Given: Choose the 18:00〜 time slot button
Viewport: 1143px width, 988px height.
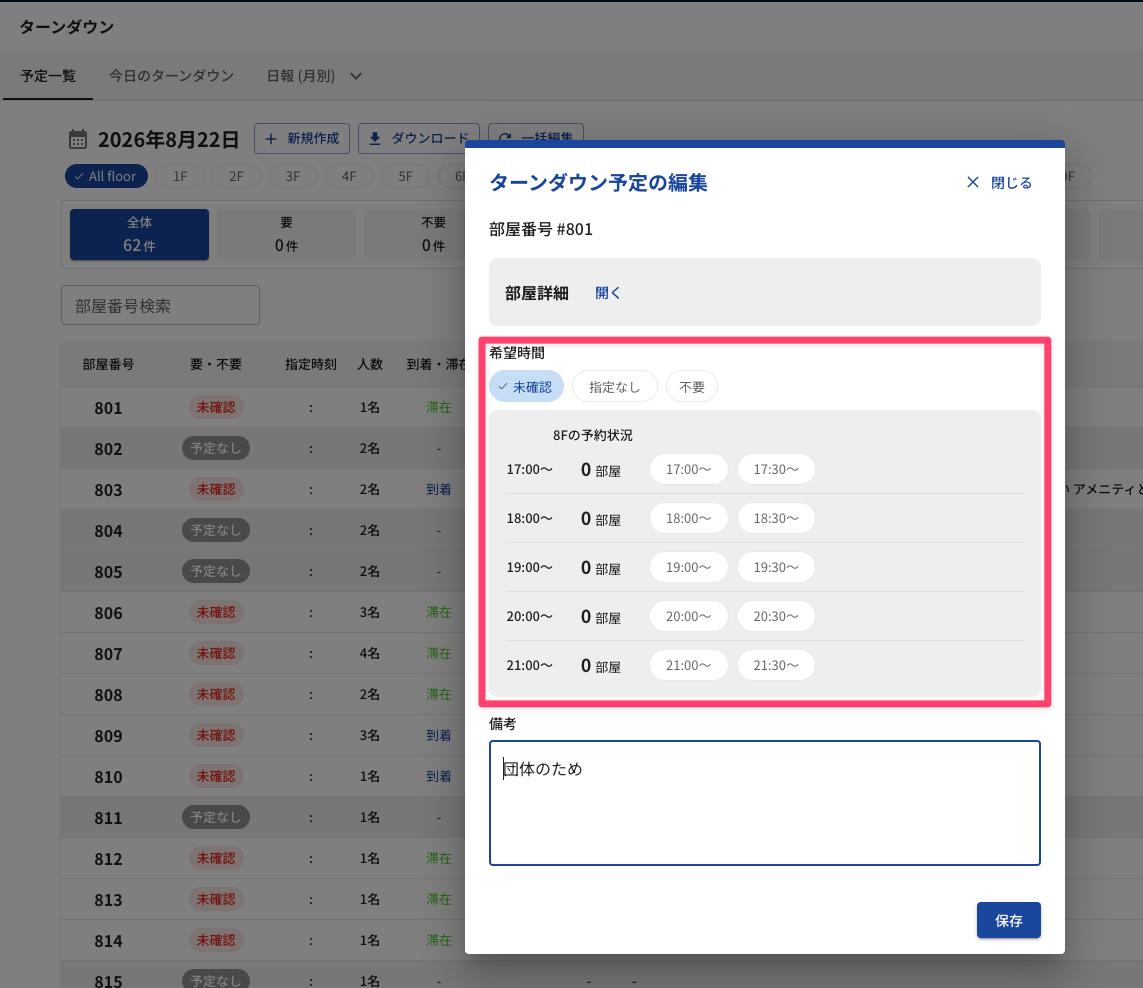Looking at the screenshot, I should pos(689,518).
